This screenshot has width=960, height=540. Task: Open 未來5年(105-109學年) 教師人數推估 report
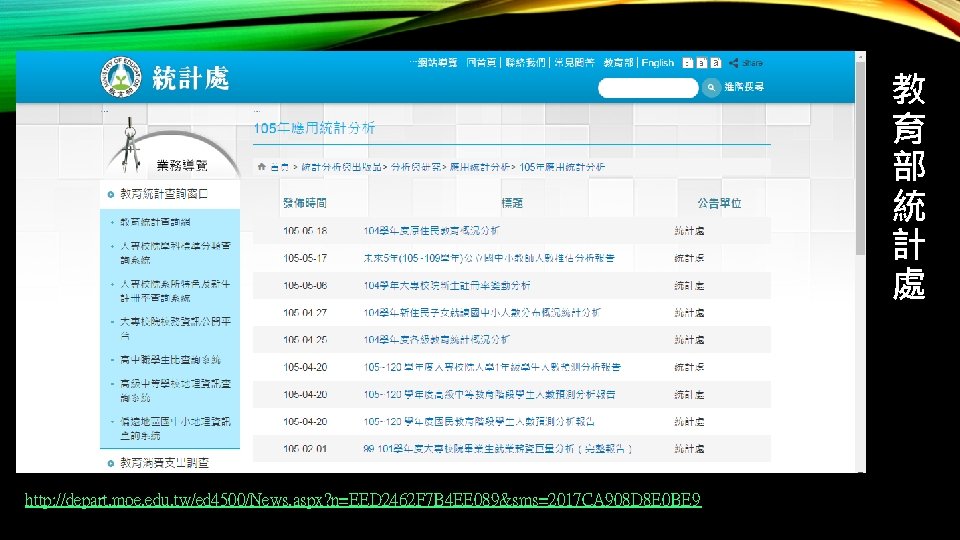(489, 258)
